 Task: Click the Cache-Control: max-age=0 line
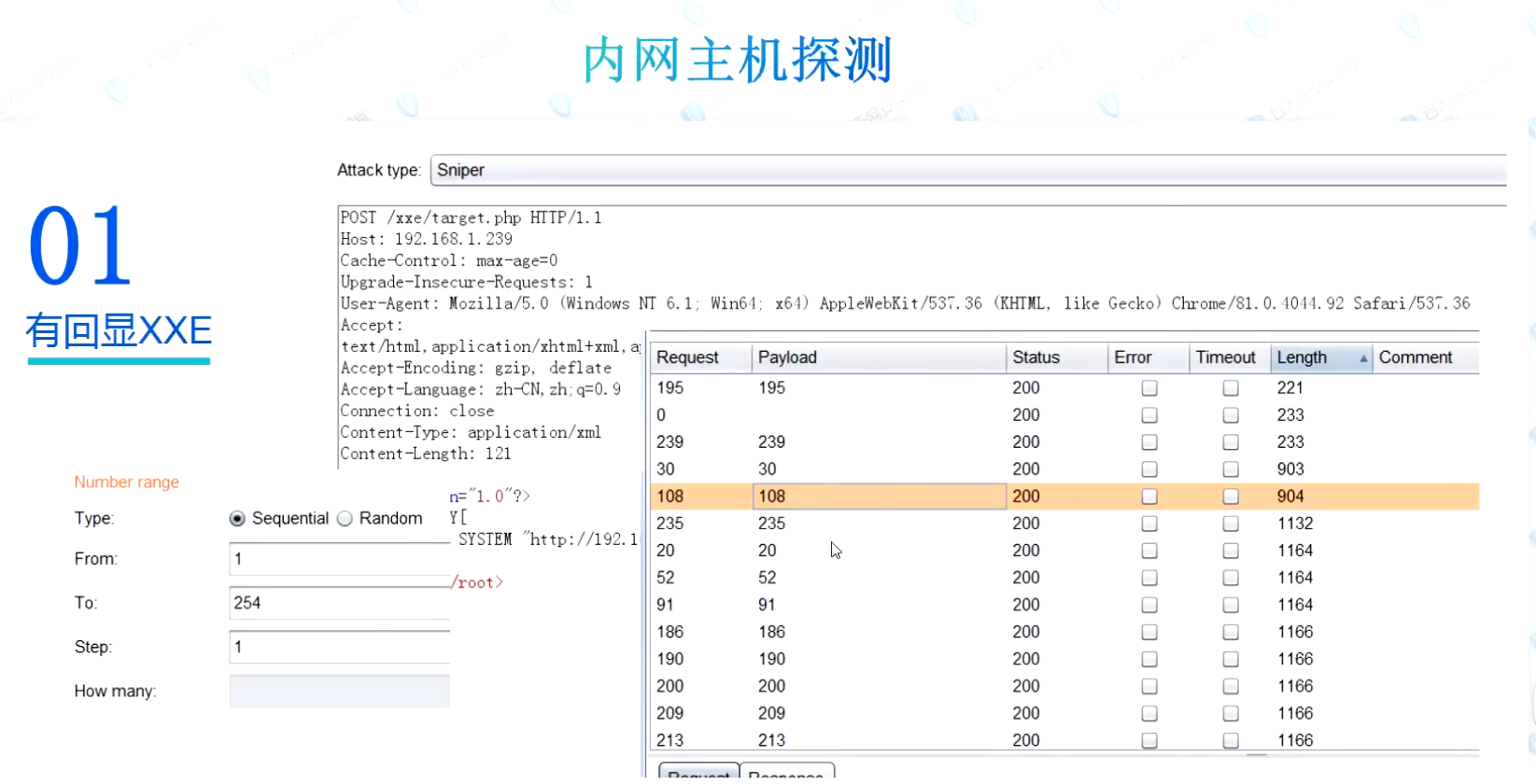(x=449, y=260)
